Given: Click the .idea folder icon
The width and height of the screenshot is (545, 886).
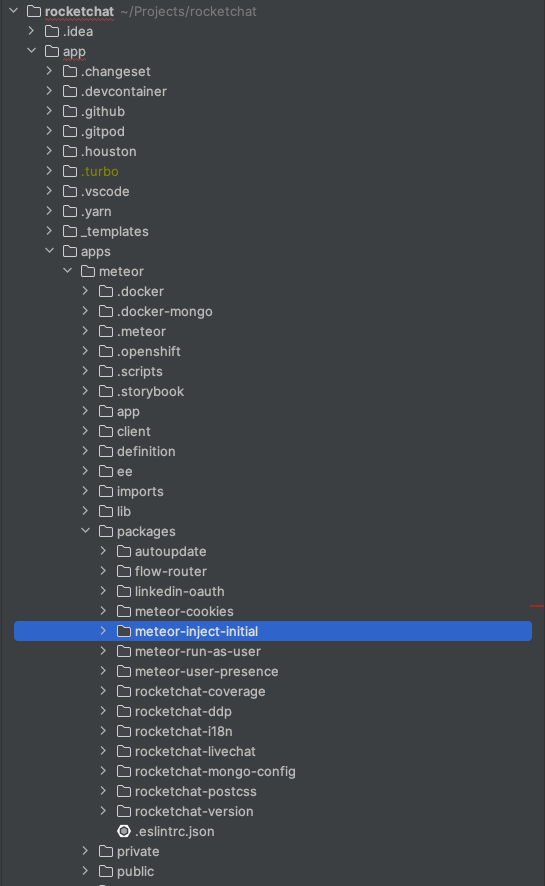Looking at the screenshot, I should click(x=52, y=31).
